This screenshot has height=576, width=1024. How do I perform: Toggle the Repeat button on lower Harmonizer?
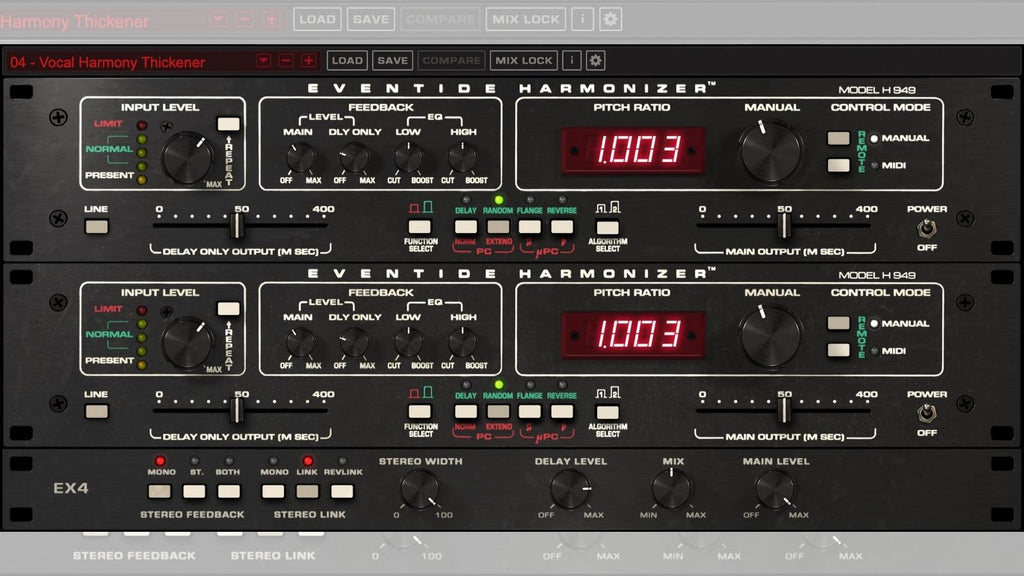(x=228, y=309)
